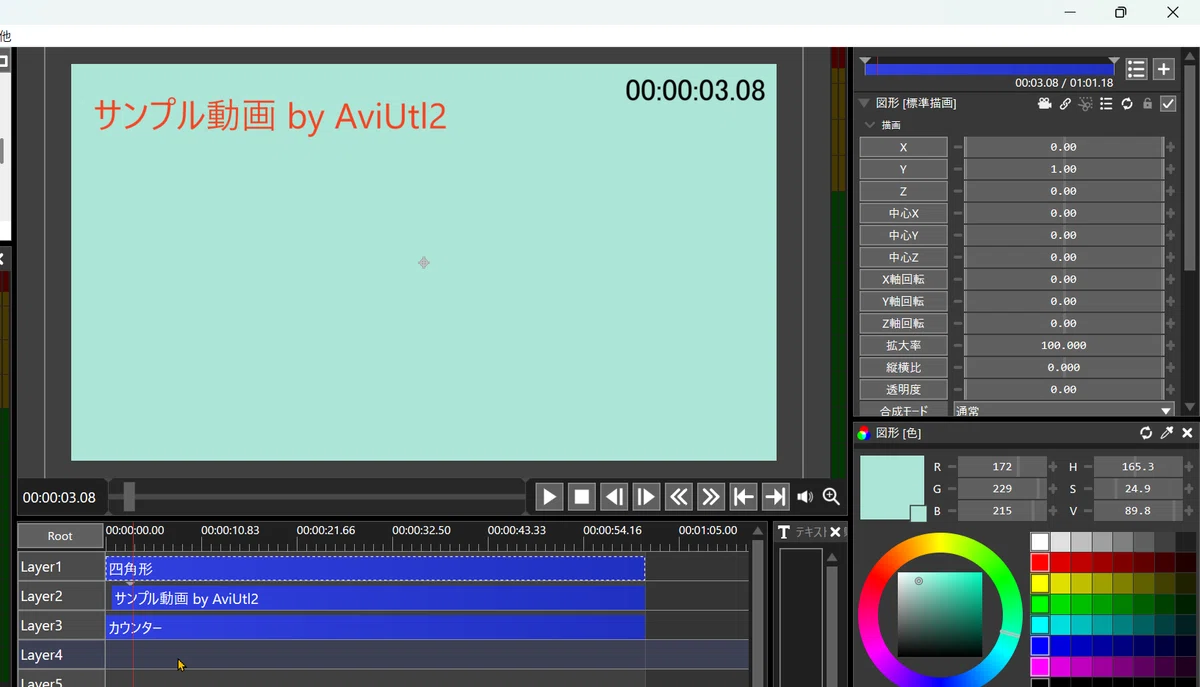The width and height of the screenshot is (1200, 687).
Task: Stop playback with the square stop button
Action: click(x=581, y=497)
